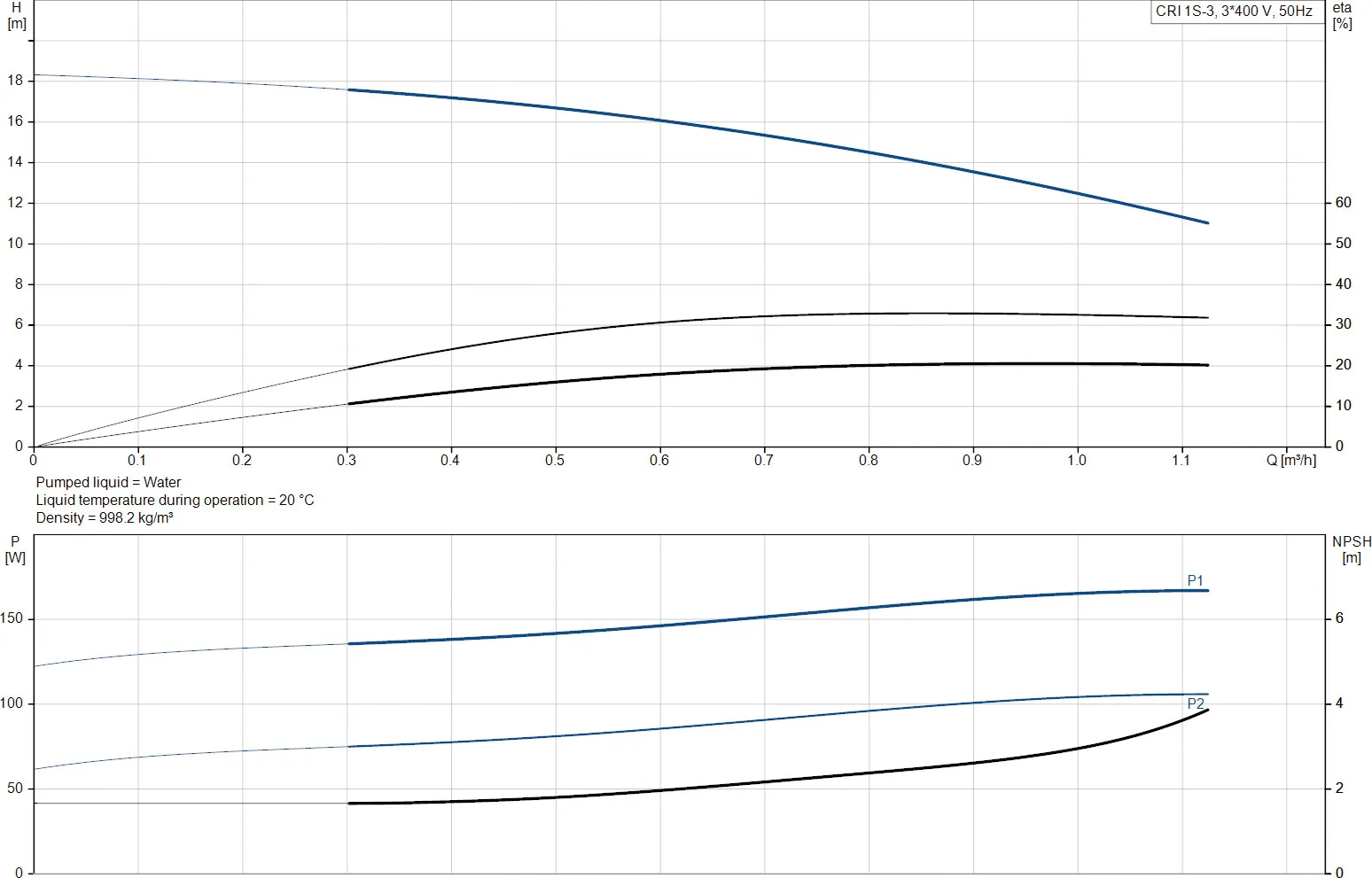
Task: Click the 6 tick on the NPSH axis
Action: [x=1340, y=618]
